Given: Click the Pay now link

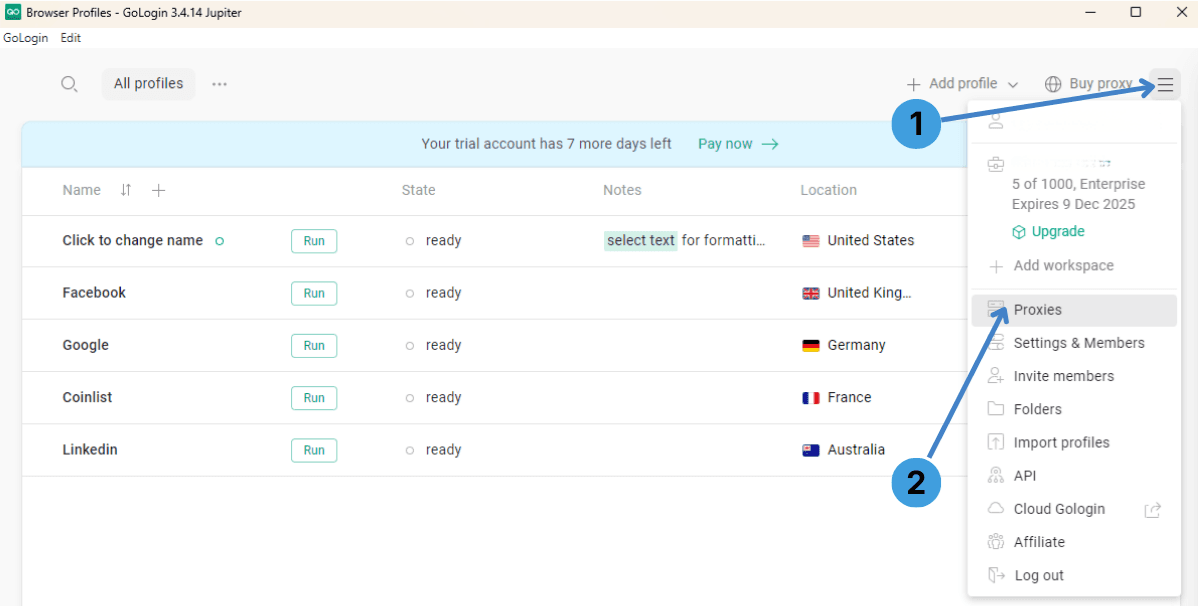Looking at the screenshot, I should coord(738,144).
